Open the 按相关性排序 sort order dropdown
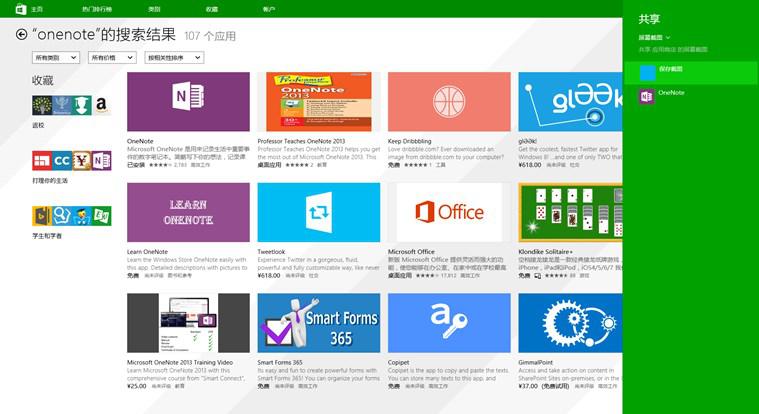Viewport: 759px width, 414px height. 174,58
